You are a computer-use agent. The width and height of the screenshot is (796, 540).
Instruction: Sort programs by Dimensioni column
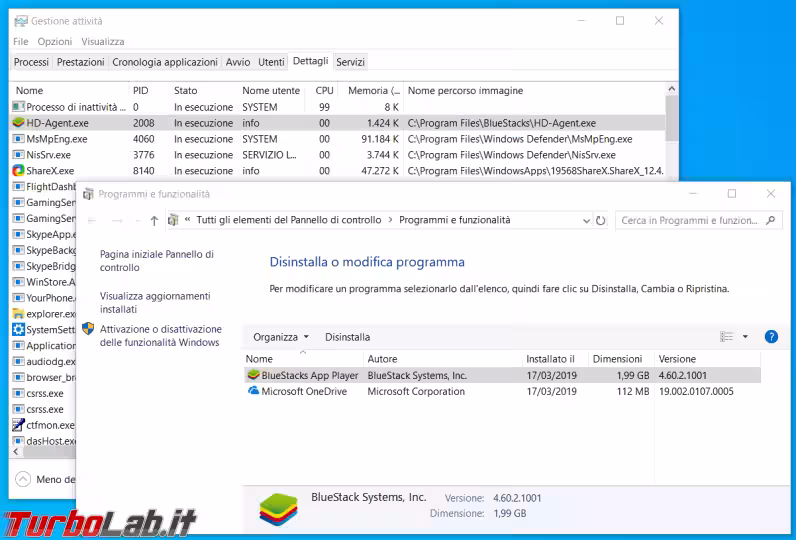(x=621, y=359)
